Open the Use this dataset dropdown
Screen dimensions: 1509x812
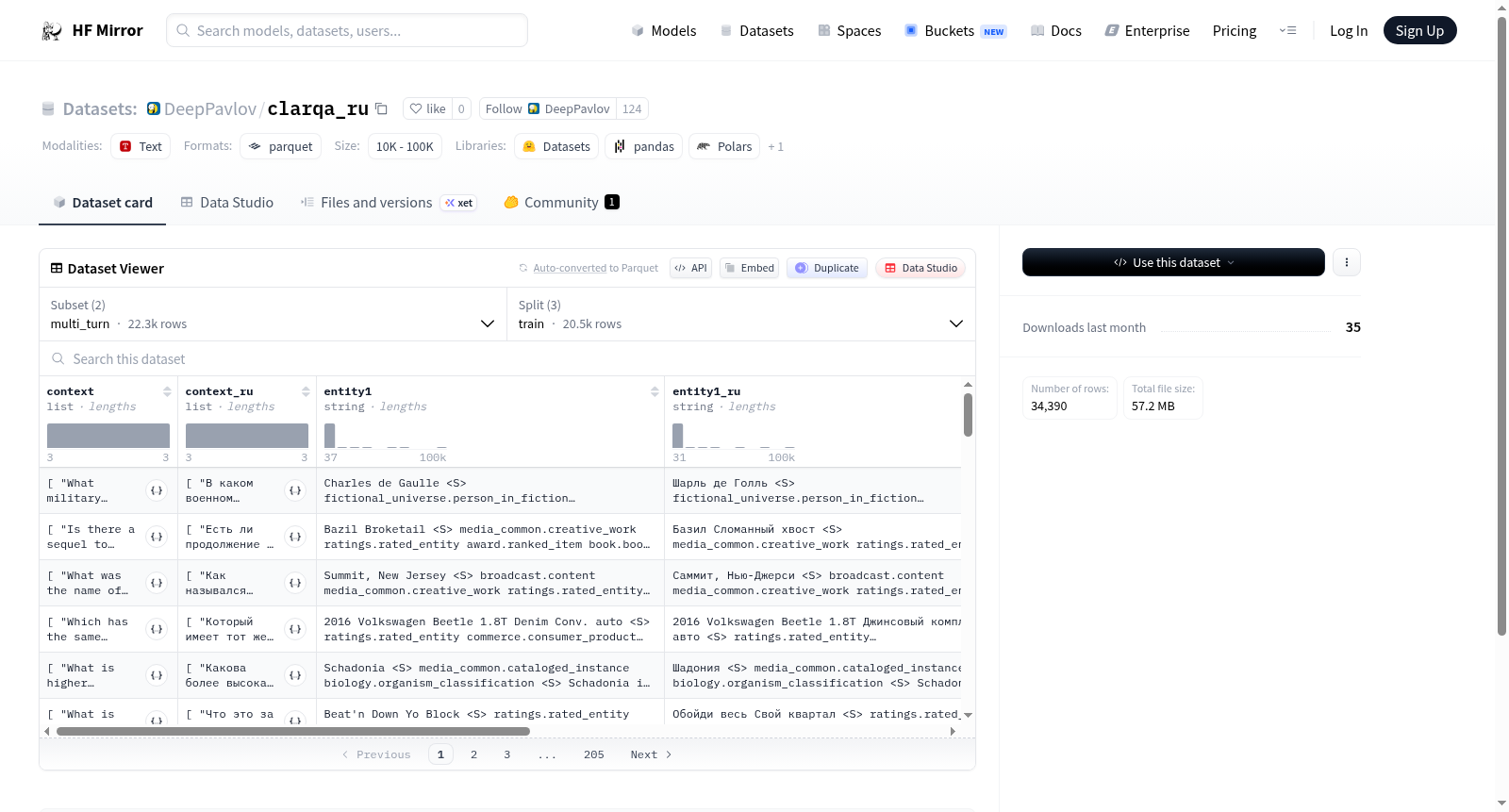(x=1173, y=262)
